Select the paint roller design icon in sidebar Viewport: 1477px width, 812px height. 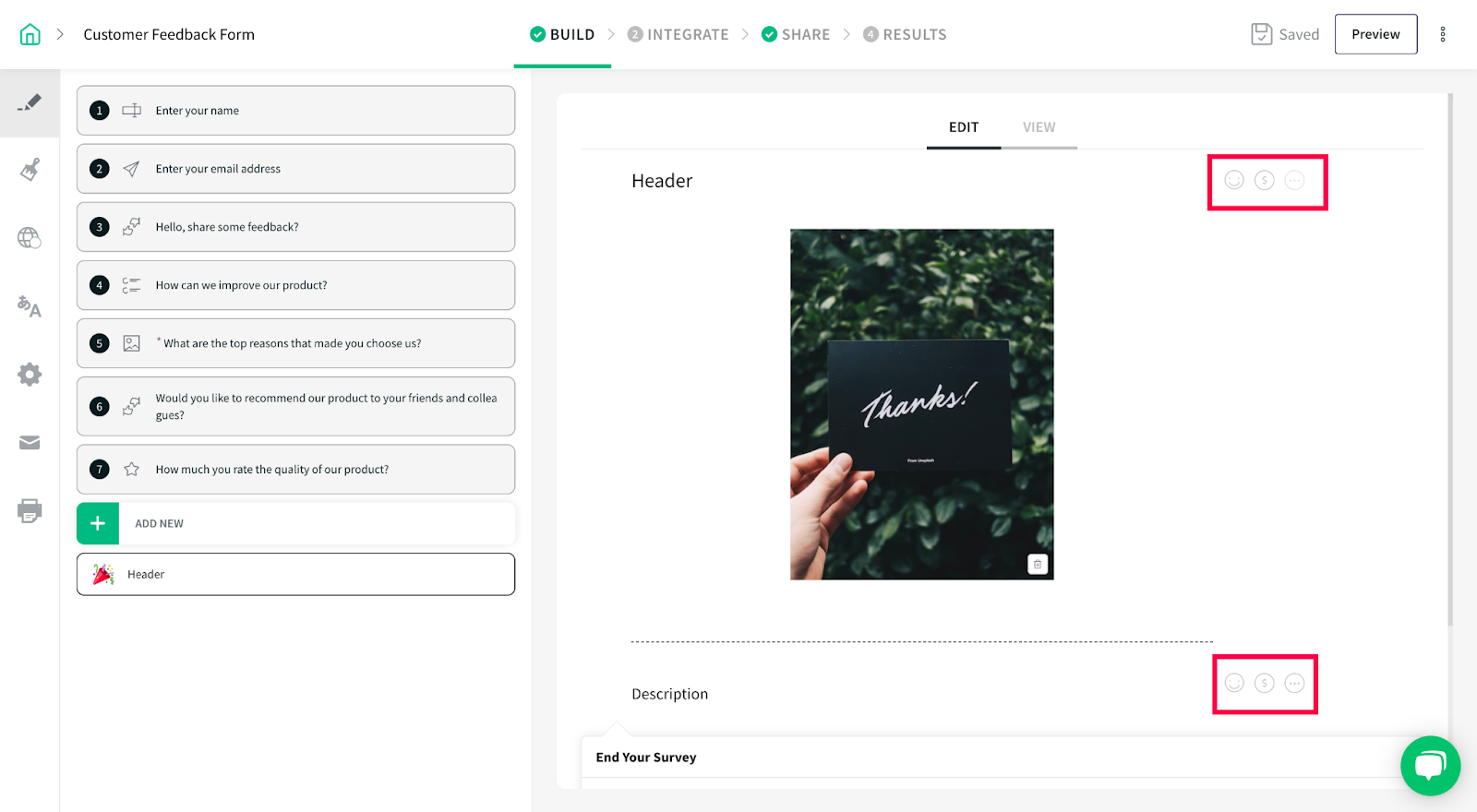click(30, 170)
